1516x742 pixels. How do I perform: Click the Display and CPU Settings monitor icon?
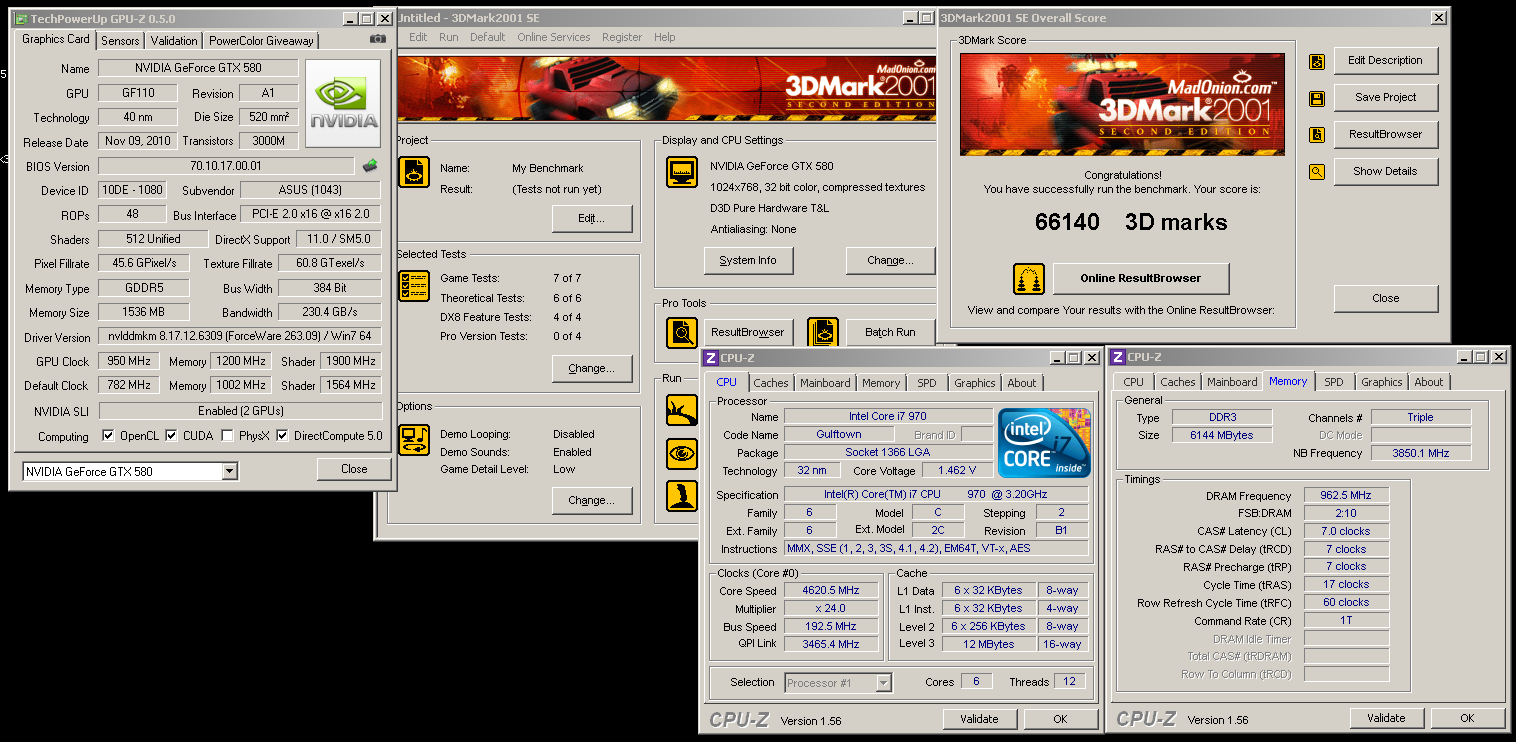[x=682, y=172]
